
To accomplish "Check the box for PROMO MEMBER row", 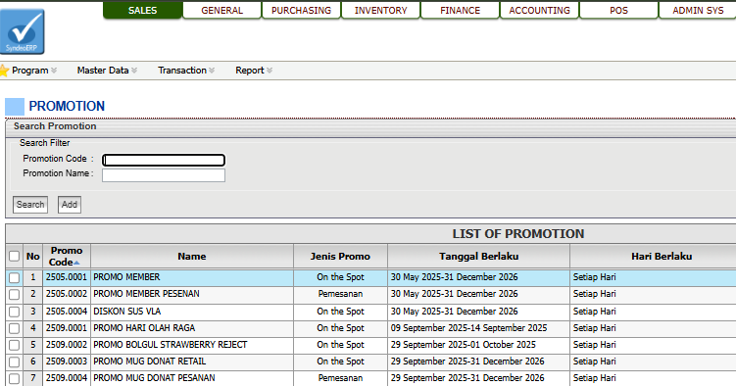I will tap(15, 278).
